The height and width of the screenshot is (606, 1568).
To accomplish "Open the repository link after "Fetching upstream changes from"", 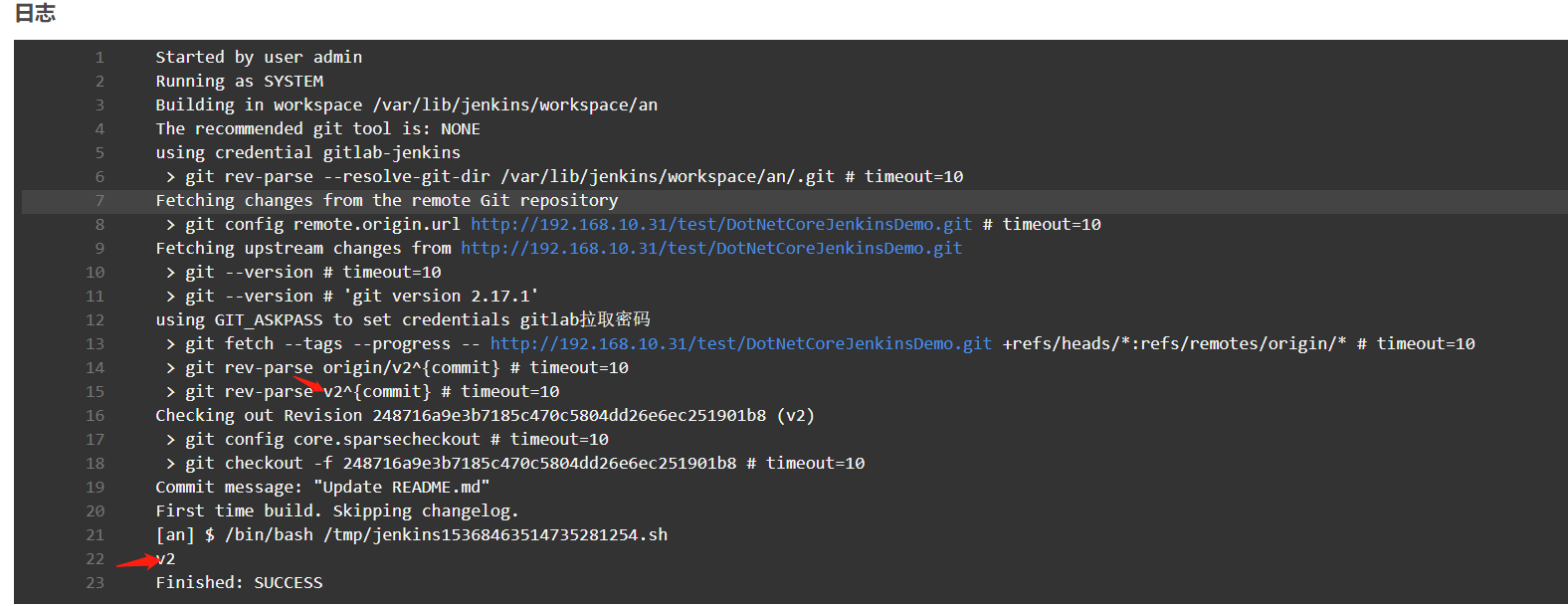I will tap(710, 249).
